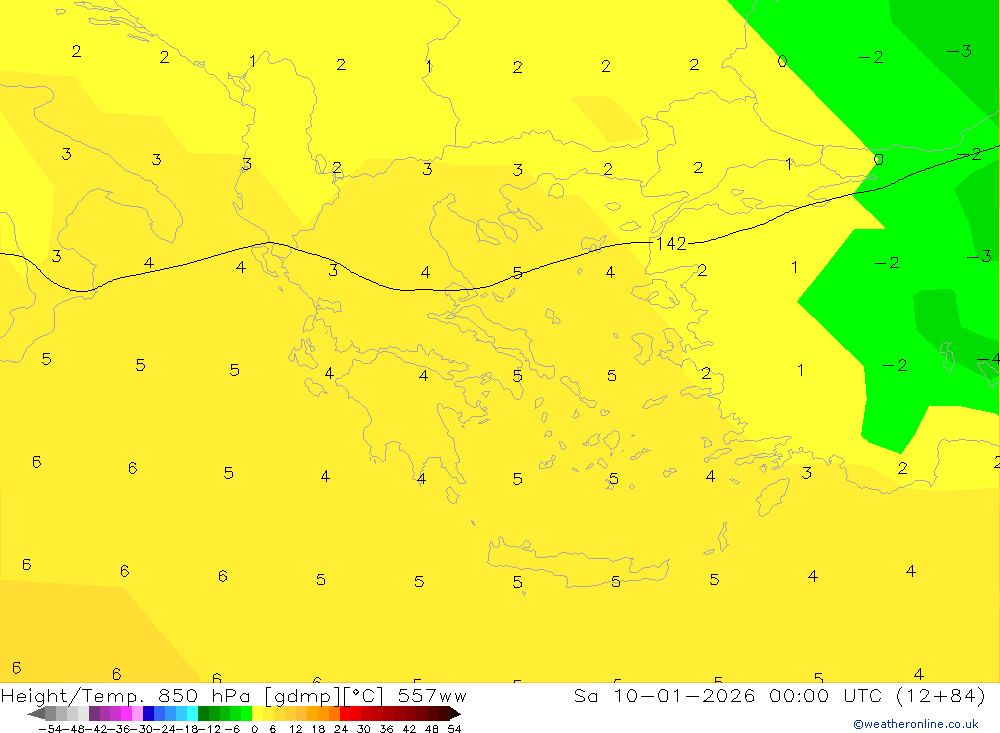Click the '18' legend scale label
Image resolution: width=1000 pixels, height=733 pixels.
pos(318,729)
